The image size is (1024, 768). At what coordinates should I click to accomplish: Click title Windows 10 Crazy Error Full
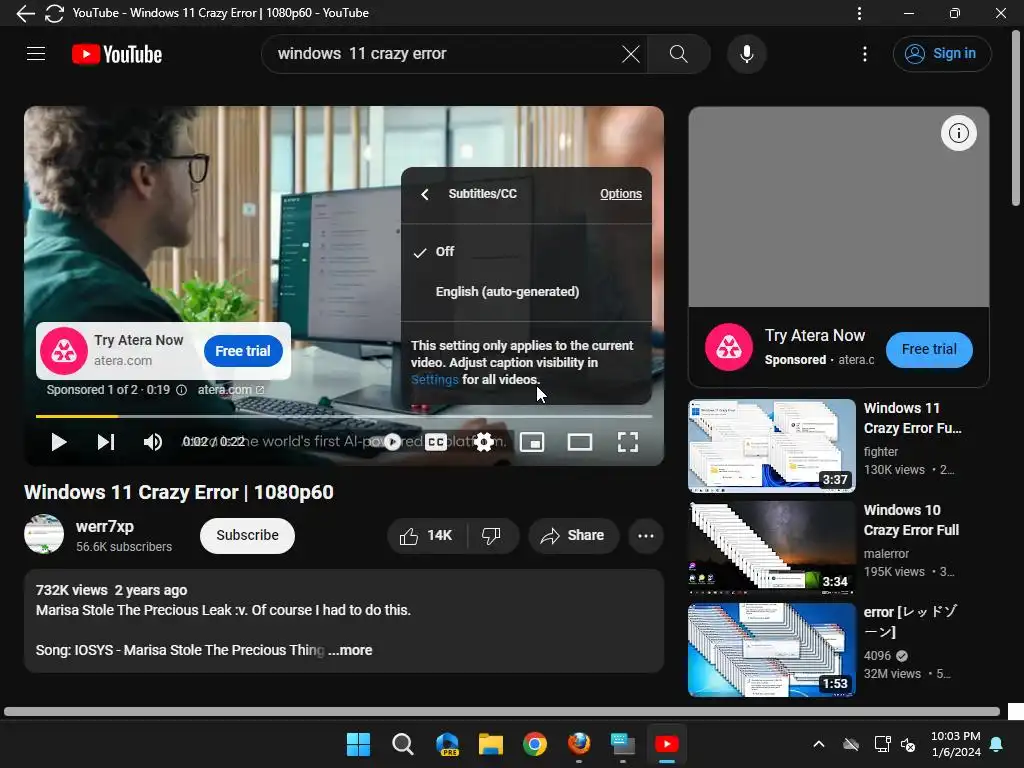(911, 520)
